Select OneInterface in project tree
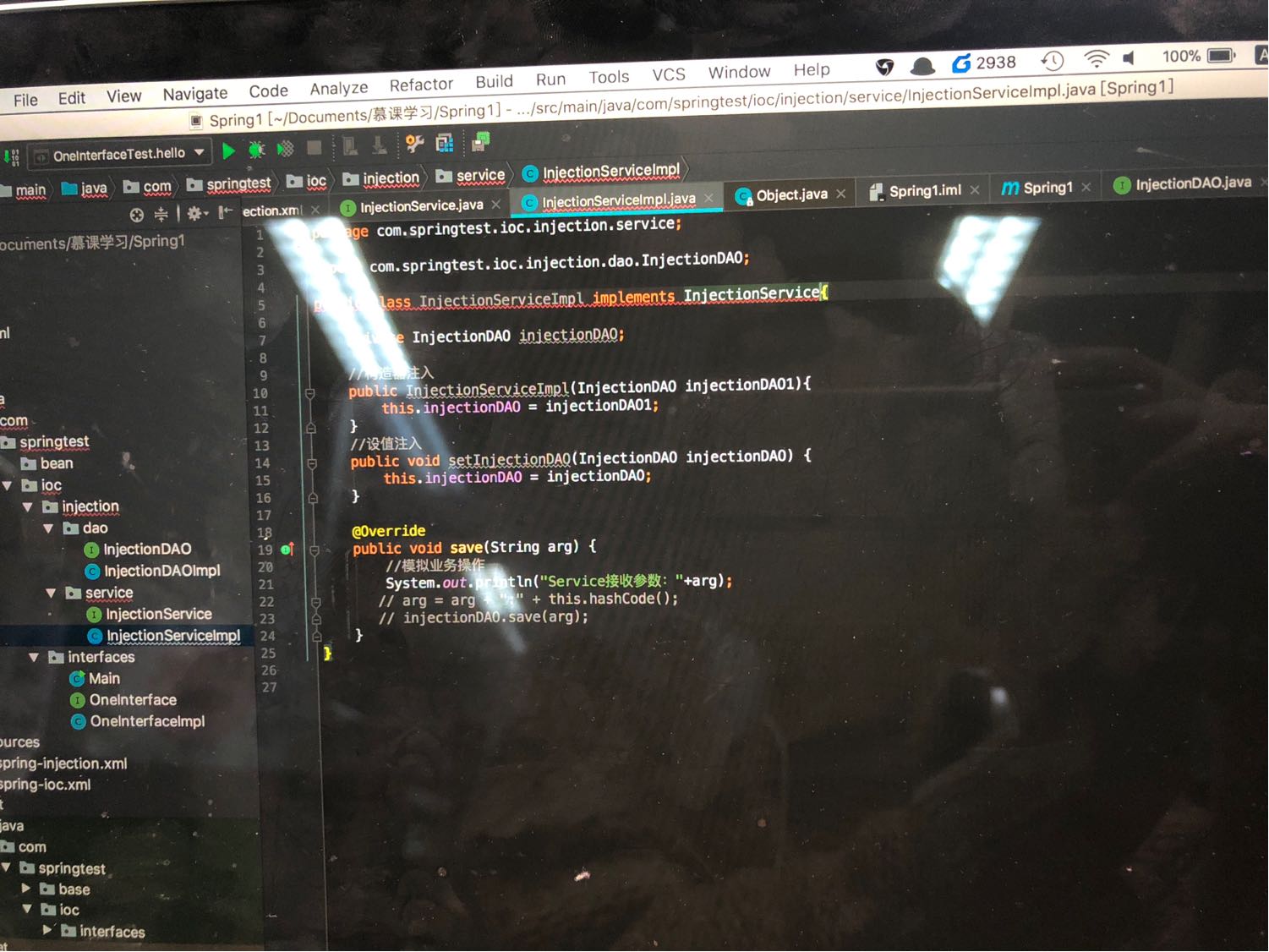 click(x=123, y=700)
